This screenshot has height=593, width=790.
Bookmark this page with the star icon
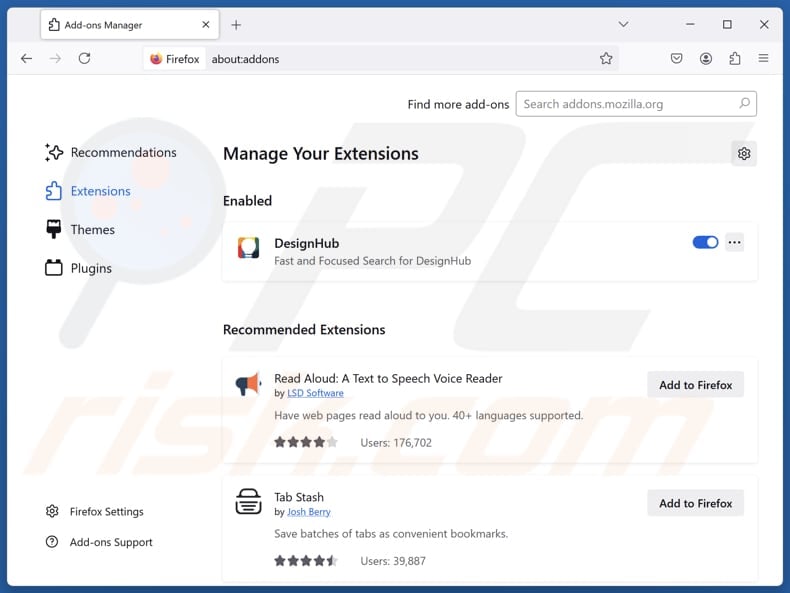pyautogui.click(x=606, y=58)
